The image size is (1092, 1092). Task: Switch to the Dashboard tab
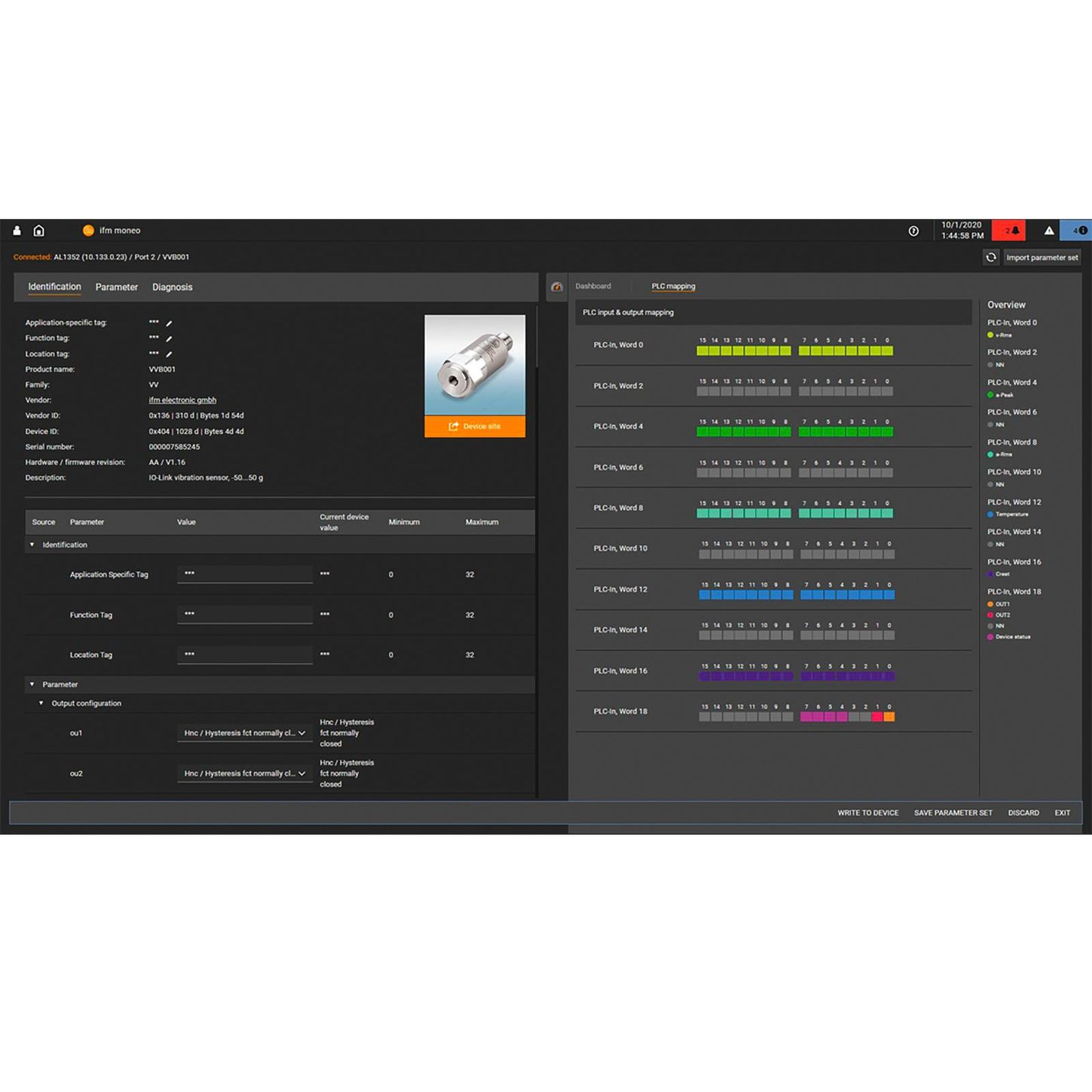point(593,286)
